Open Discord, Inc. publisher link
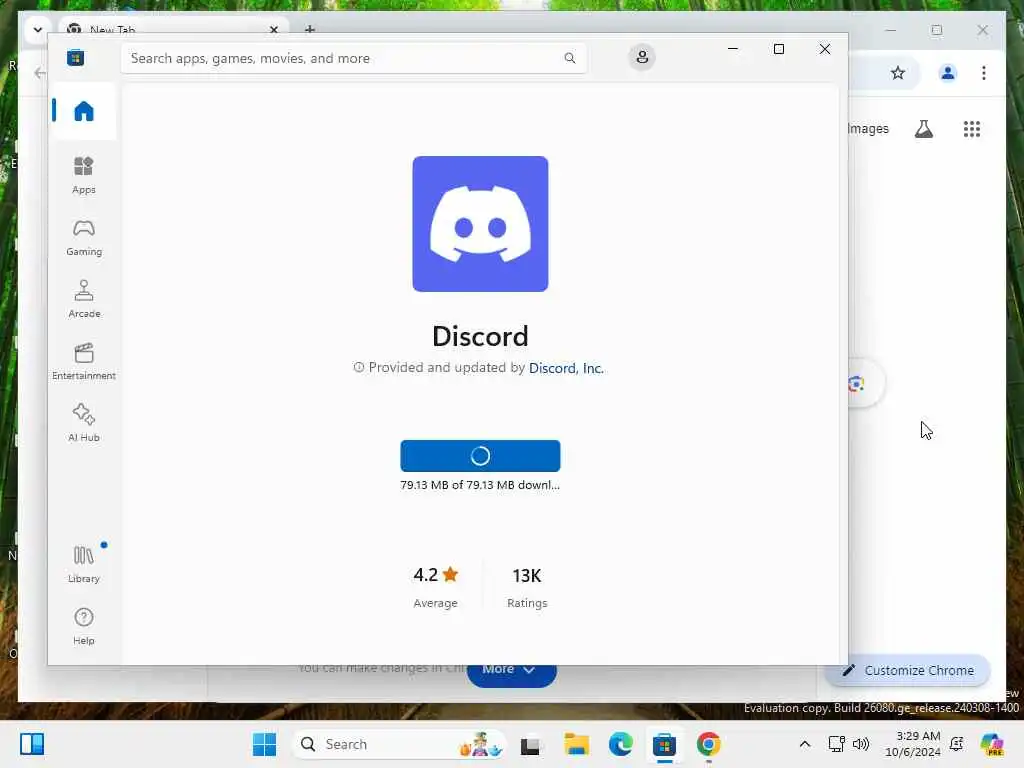Screen dimensions: 1024x768 coord(566,368)
